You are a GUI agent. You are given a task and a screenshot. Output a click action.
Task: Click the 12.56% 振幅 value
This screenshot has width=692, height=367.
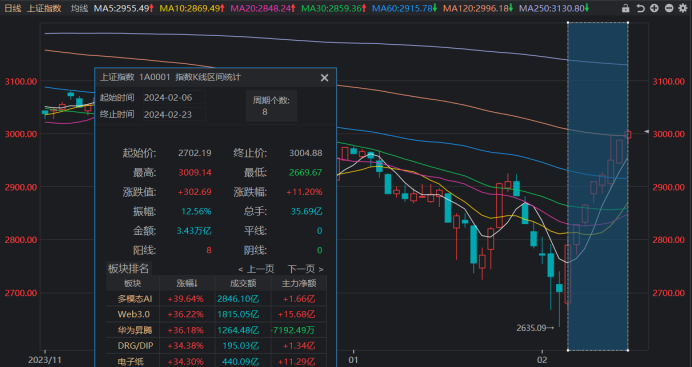(196, 211)
